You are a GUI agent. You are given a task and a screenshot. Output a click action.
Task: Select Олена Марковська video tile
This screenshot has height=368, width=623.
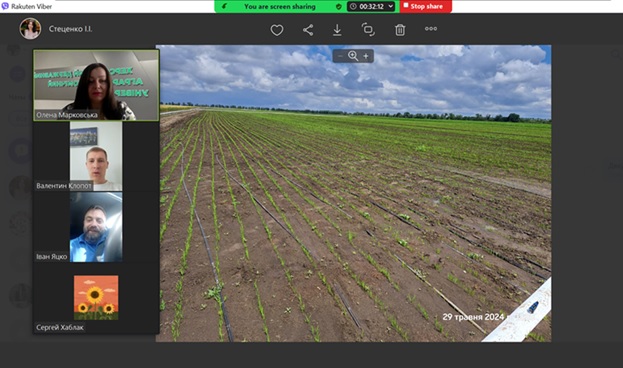coord(96,85)
